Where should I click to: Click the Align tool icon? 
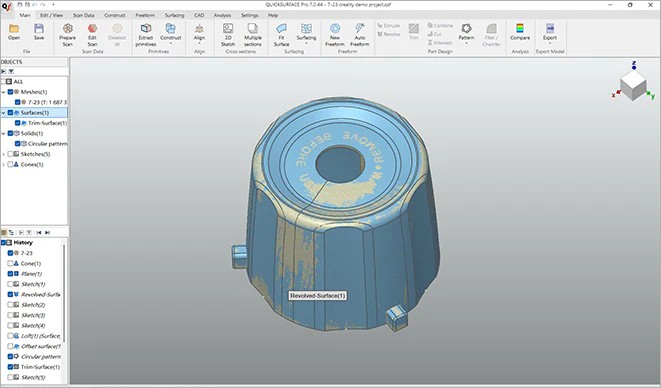tap(199, 29)
